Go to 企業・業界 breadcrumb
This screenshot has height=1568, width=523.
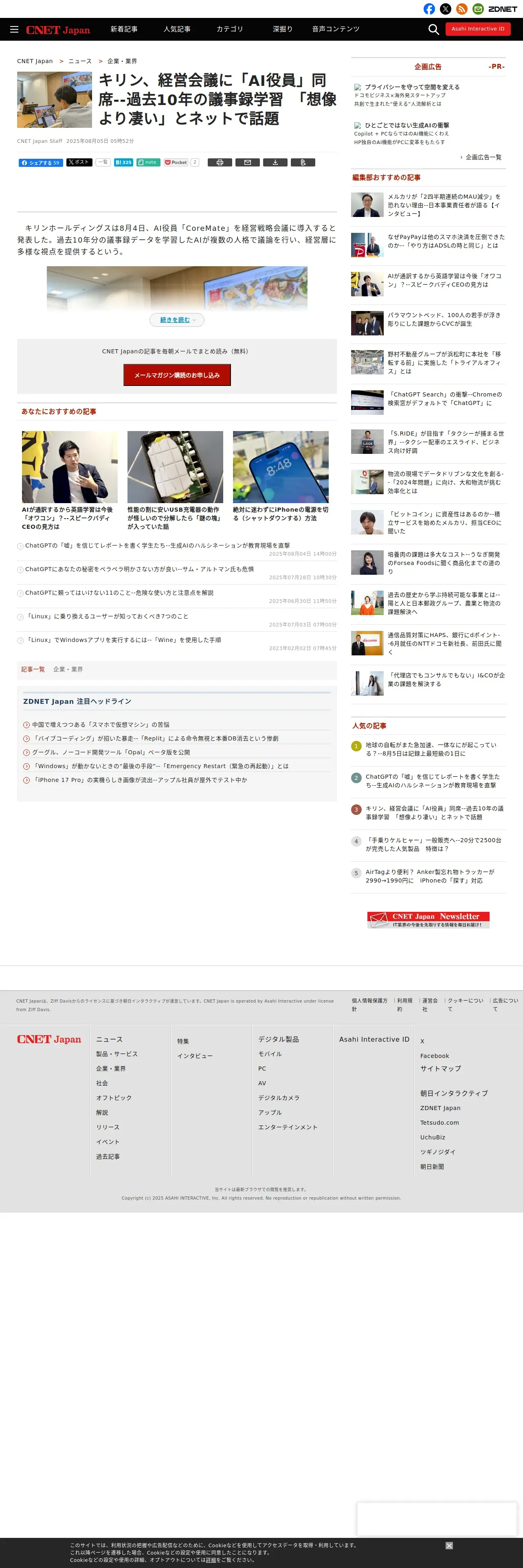(122, 61)
